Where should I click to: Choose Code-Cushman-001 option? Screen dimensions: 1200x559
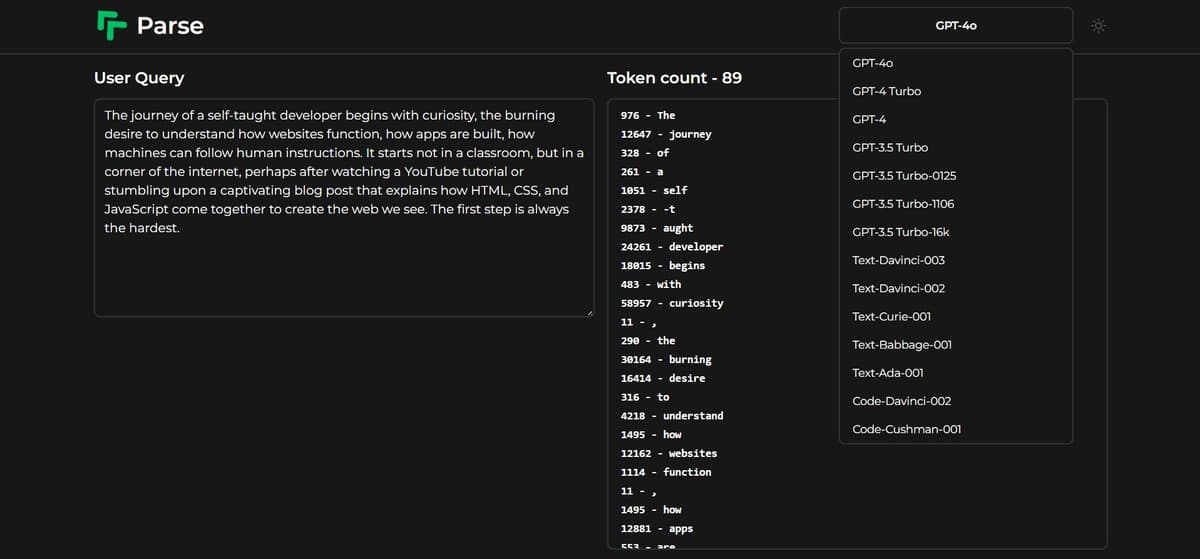906,429
